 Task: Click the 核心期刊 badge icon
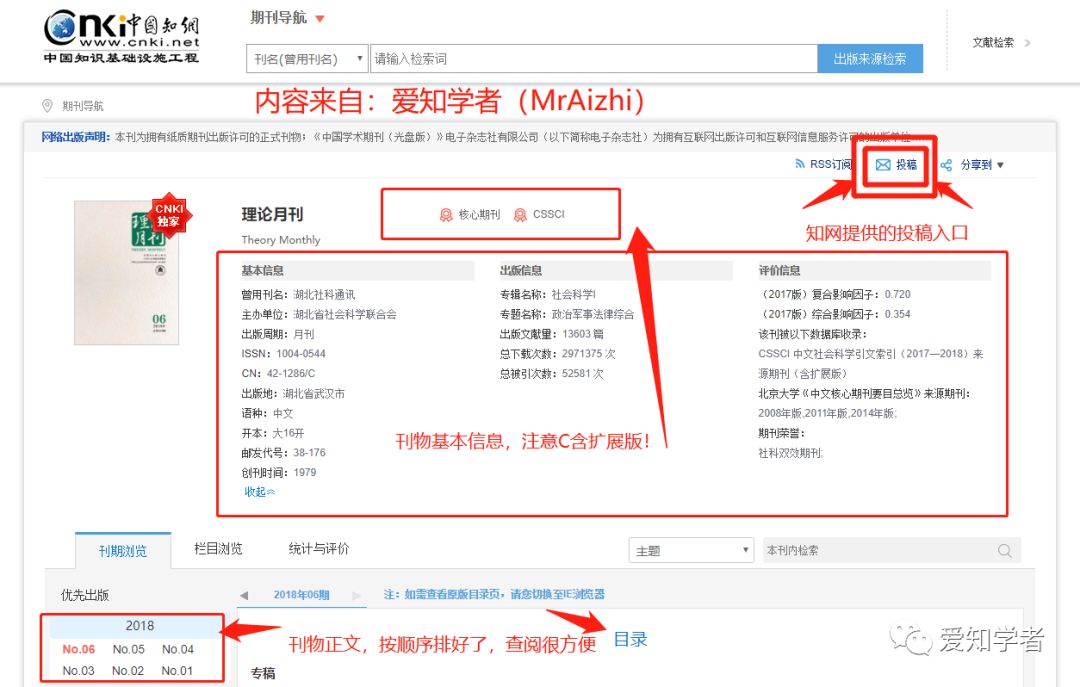click(x=446, y=215)
